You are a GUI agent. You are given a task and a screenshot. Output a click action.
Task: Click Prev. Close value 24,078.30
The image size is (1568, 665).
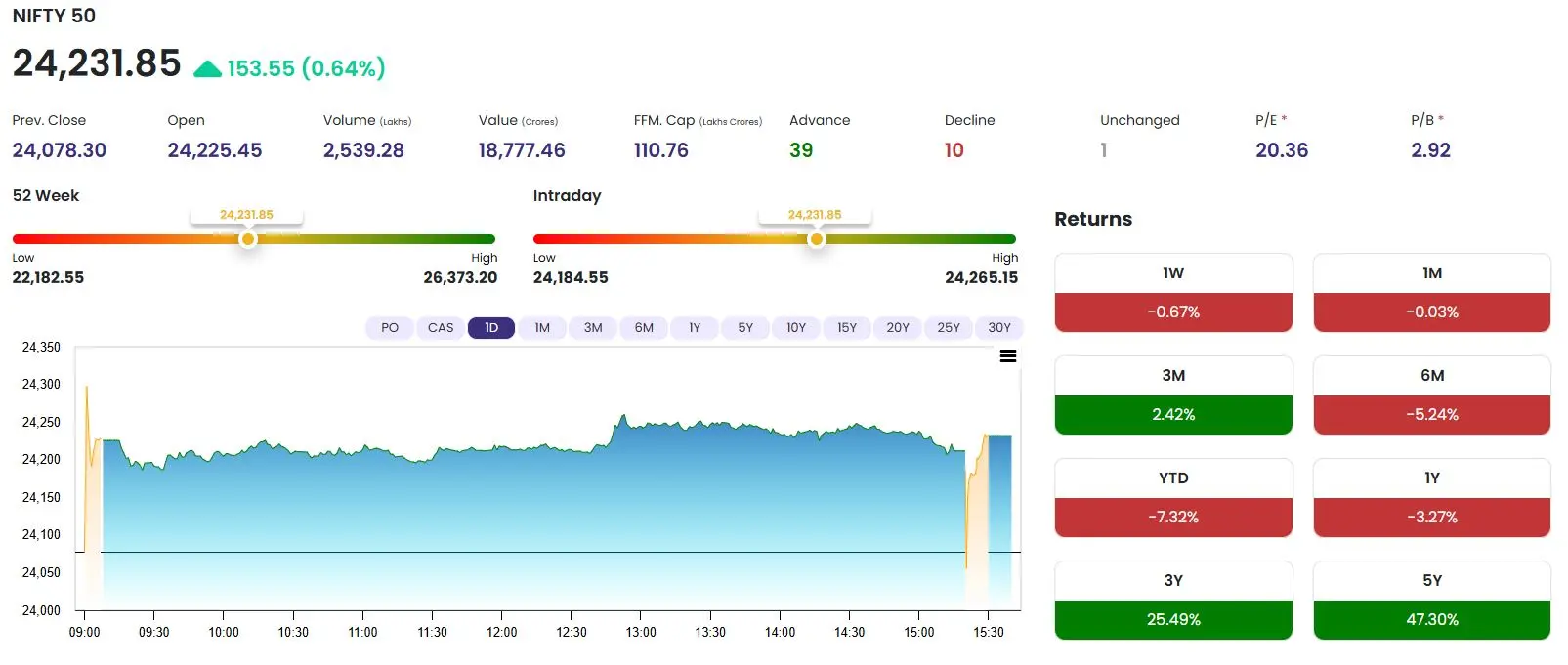[60, 150]
